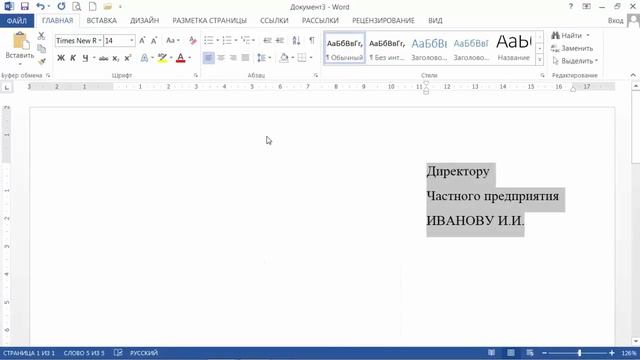Screen dimensions: 640x360
Task: Switch to Read Mode view in status bar
Action: pos(491,353)
